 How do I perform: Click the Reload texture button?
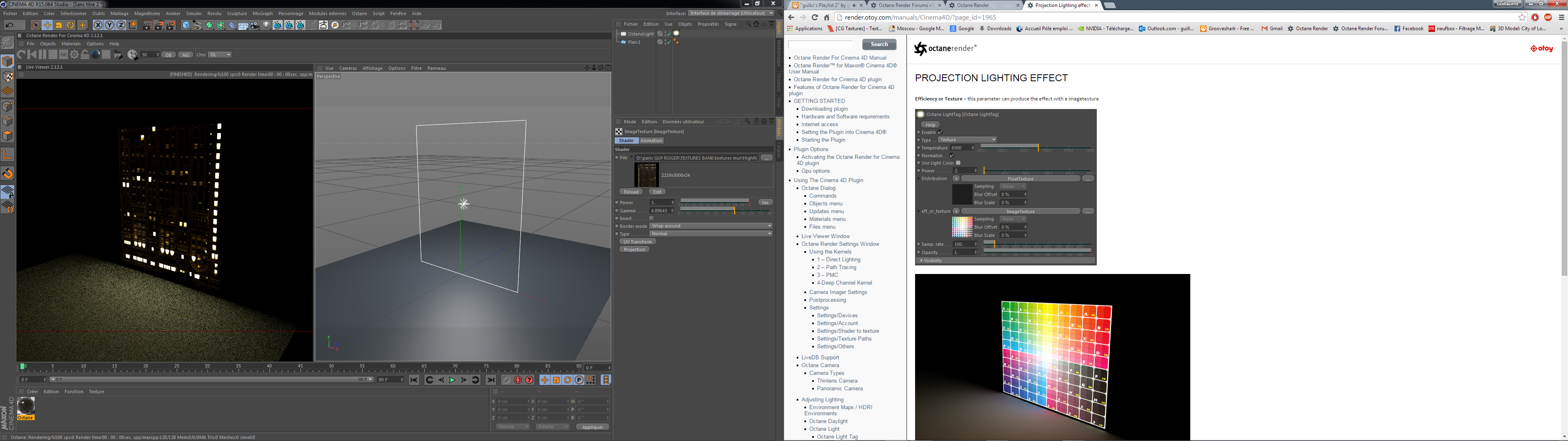[x=631, y=192]
